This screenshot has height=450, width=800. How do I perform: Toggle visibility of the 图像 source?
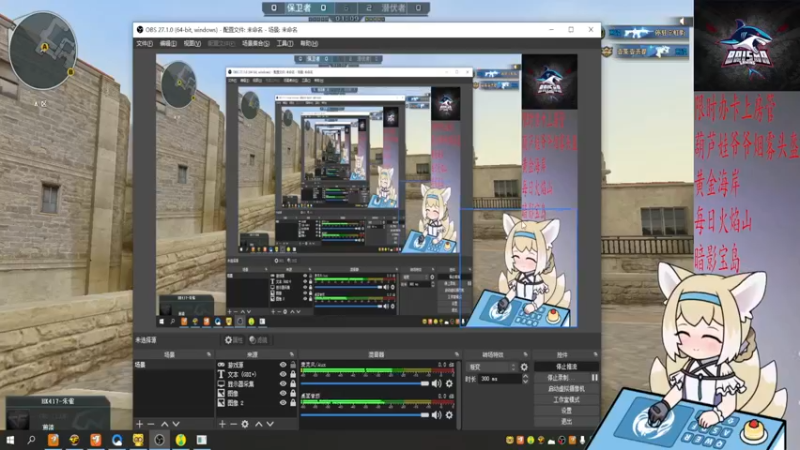(283, 393)
